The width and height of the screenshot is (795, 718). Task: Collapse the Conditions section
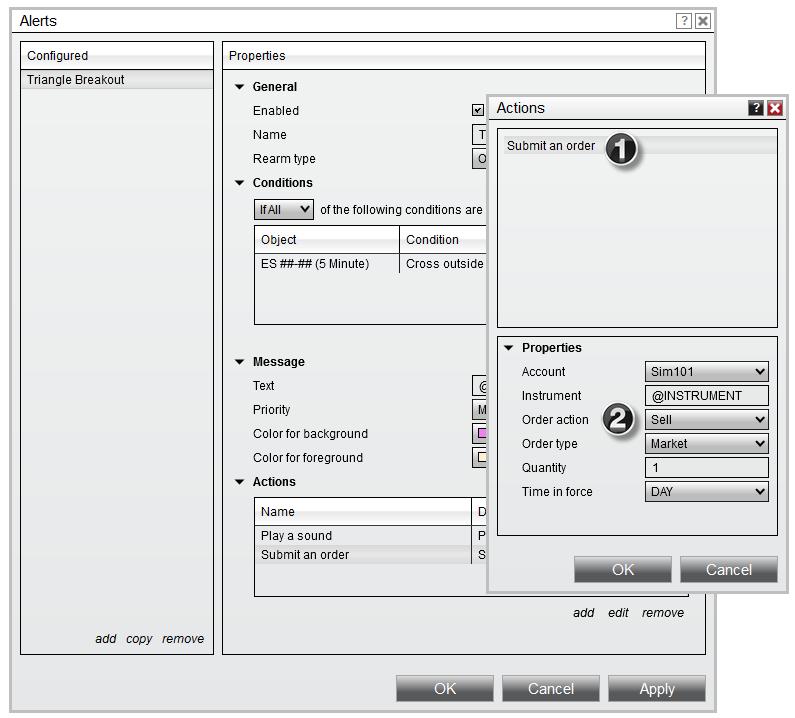239,183
